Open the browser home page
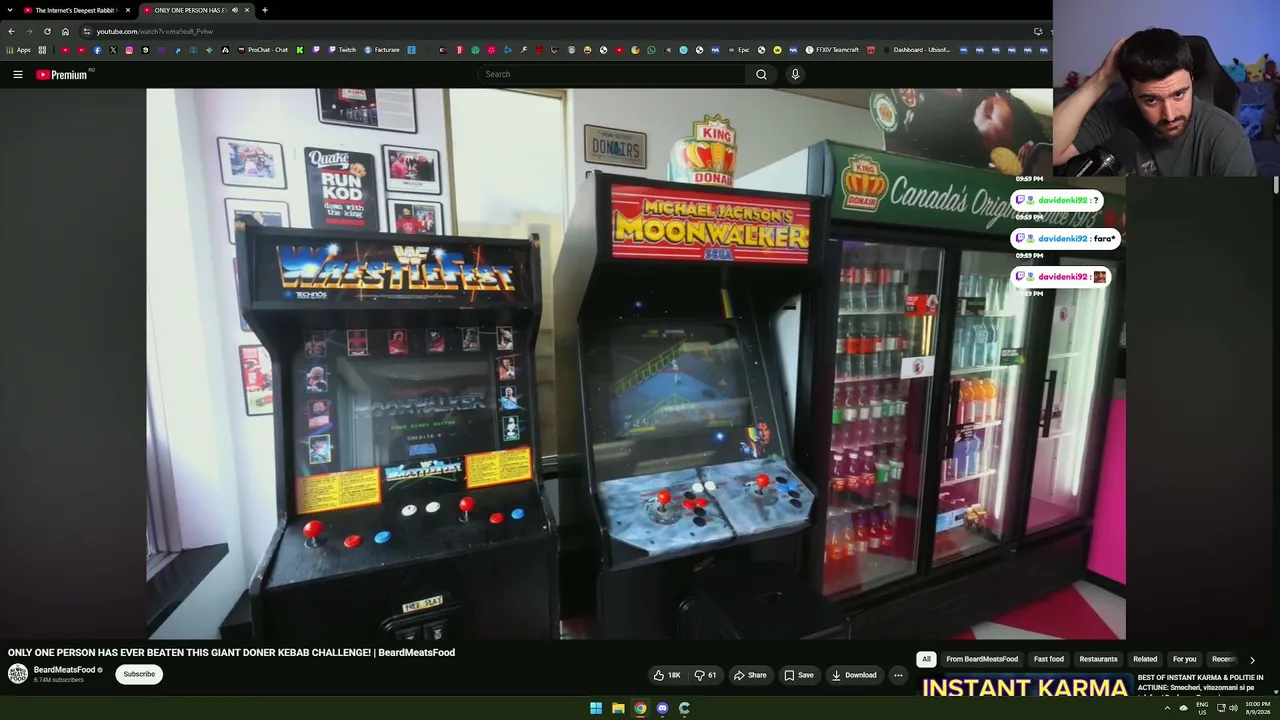 tap(65, 31)
